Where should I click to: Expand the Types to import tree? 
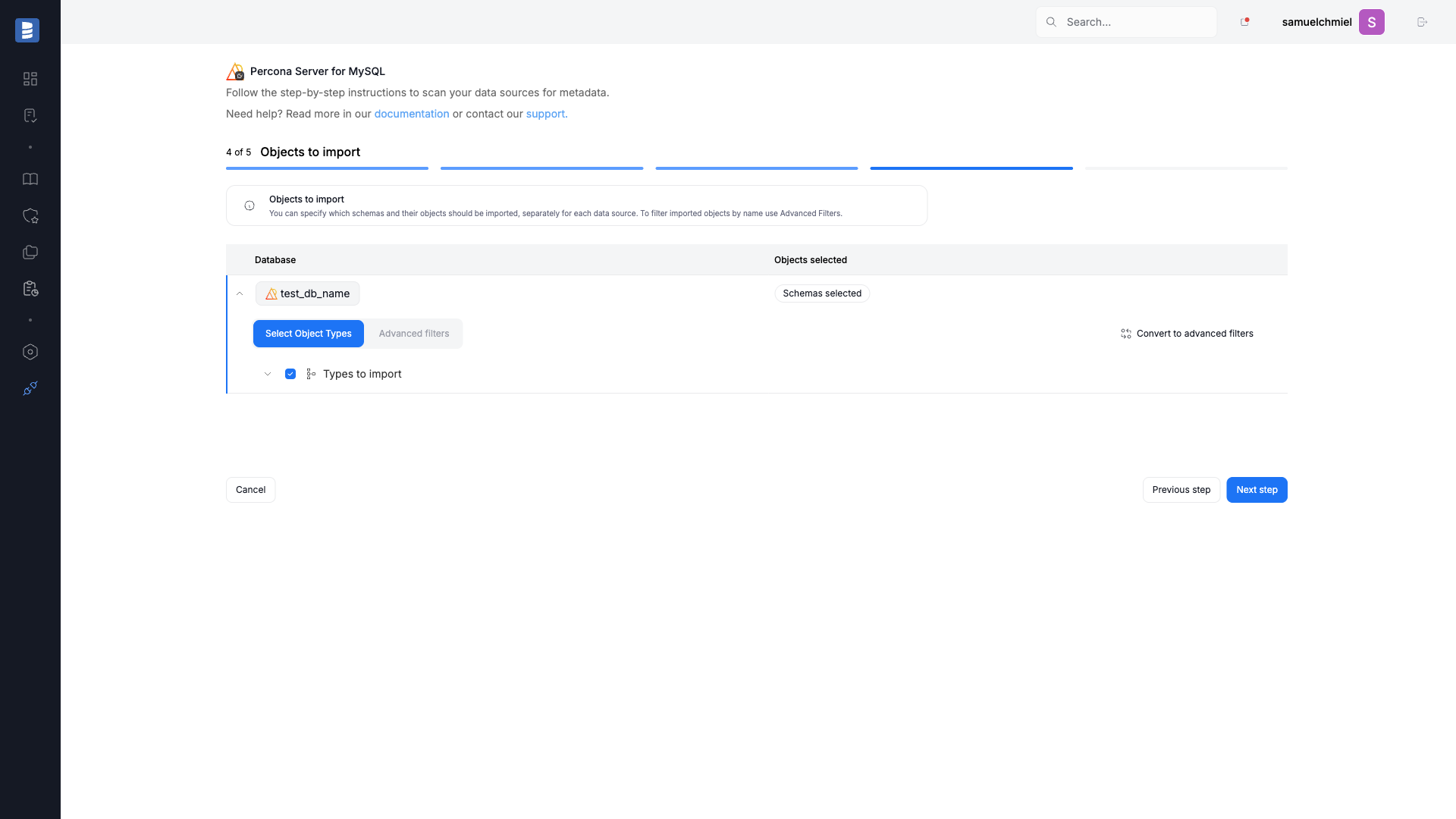pyautogui.click(x=268, y=374)
